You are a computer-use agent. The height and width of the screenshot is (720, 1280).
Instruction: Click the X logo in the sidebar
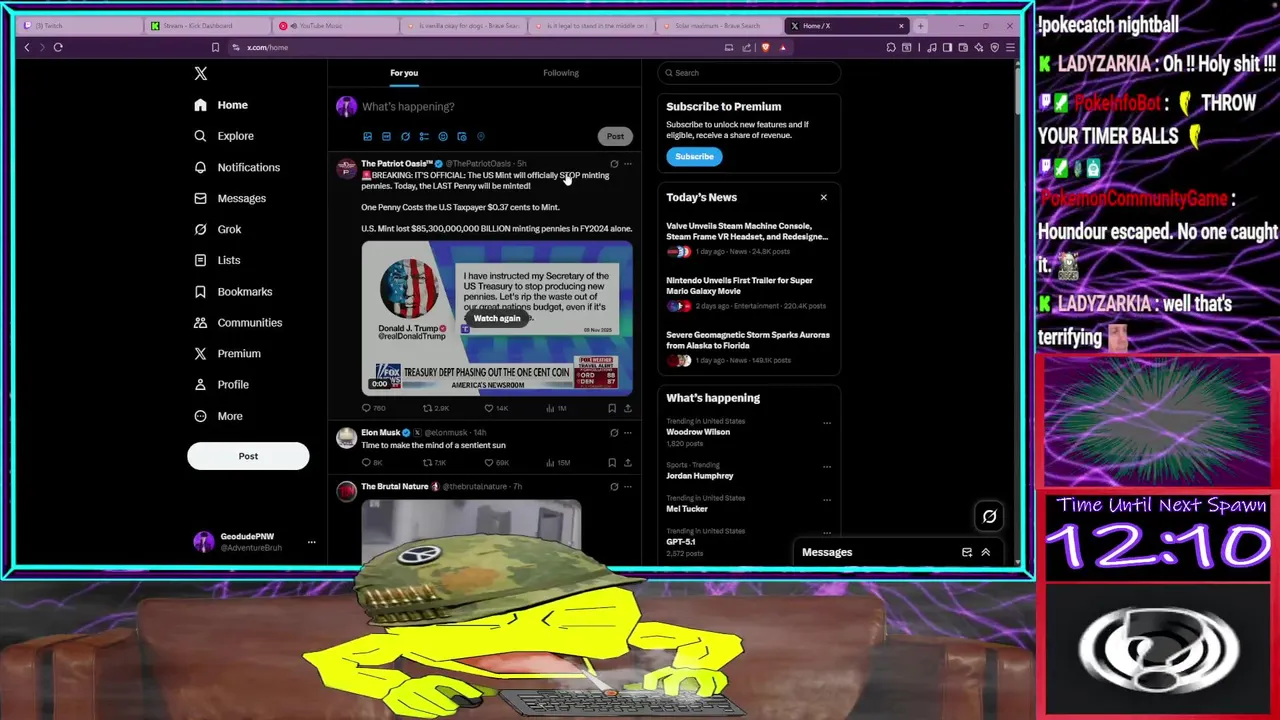pyautogui.click(x=200, y=73)
